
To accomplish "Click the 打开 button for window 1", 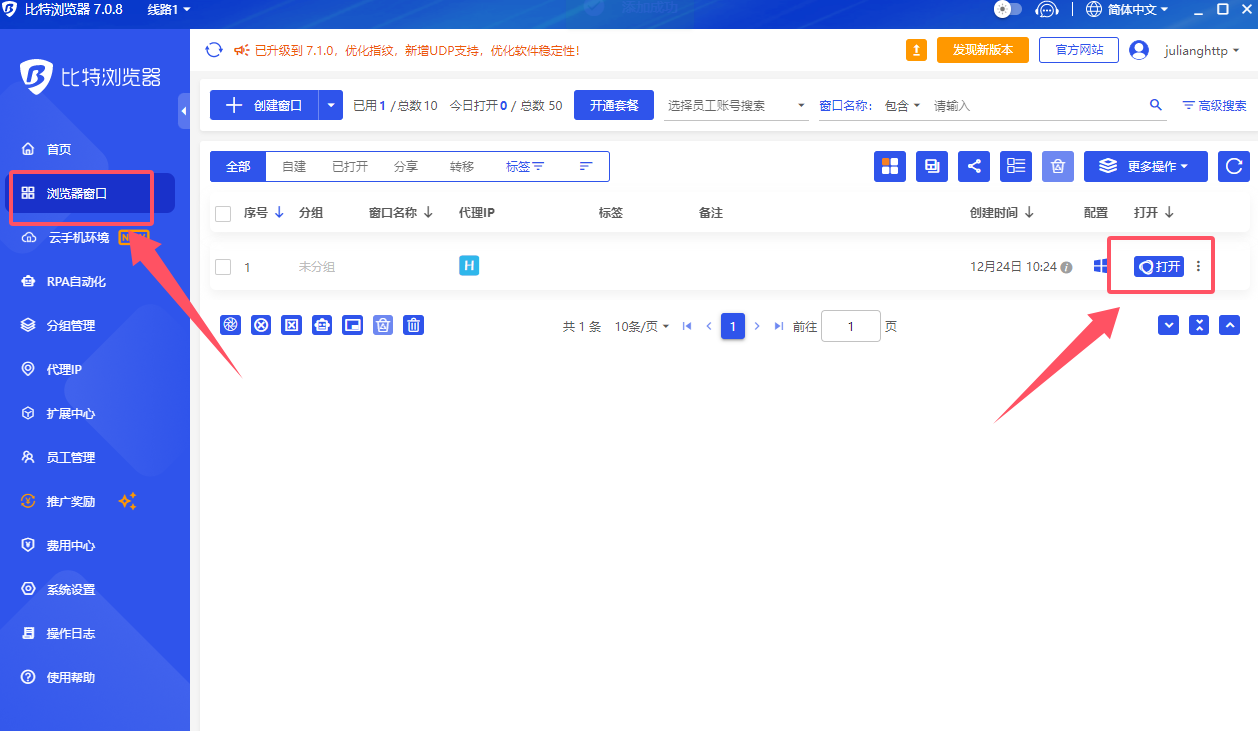I will (1160, 266).
